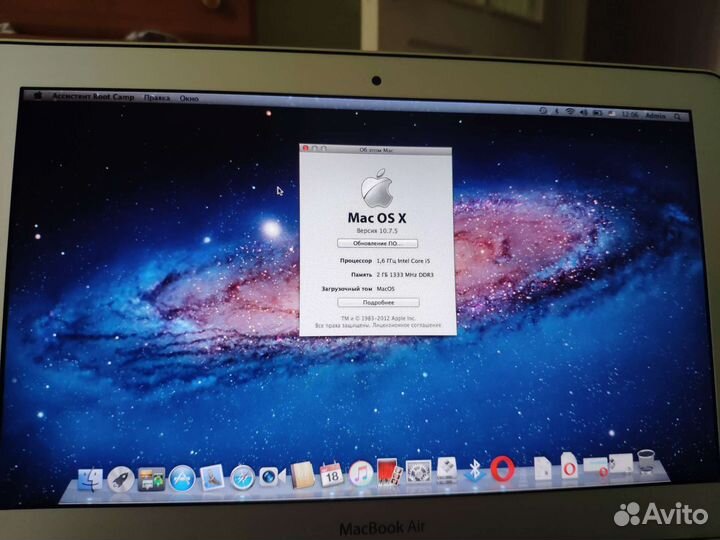This screenshot has height=540, width=720.
Task: Open Photo Booth icon in Dock
Action: [389, 472]
